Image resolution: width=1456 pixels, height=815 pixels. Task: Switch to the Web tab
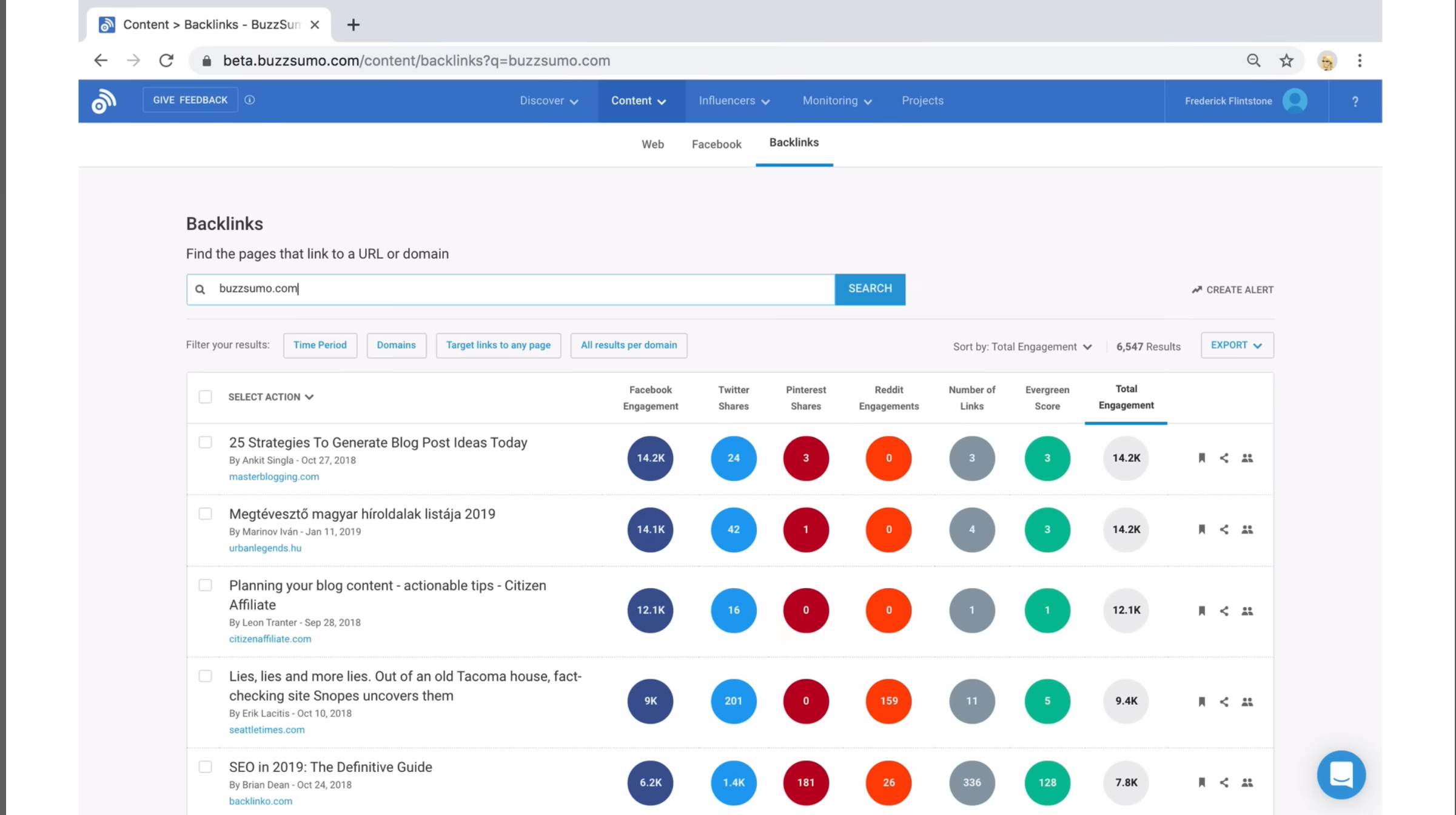pyautogui.click(x=653, y=144)
